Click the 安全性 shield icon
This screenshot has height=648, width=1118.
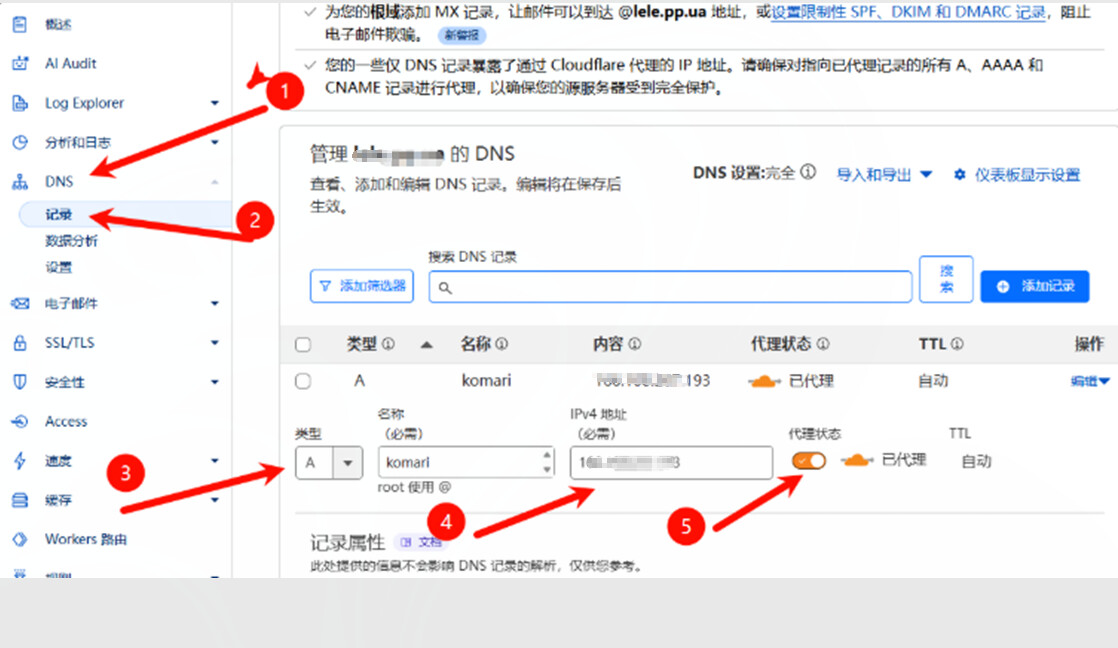19,382
